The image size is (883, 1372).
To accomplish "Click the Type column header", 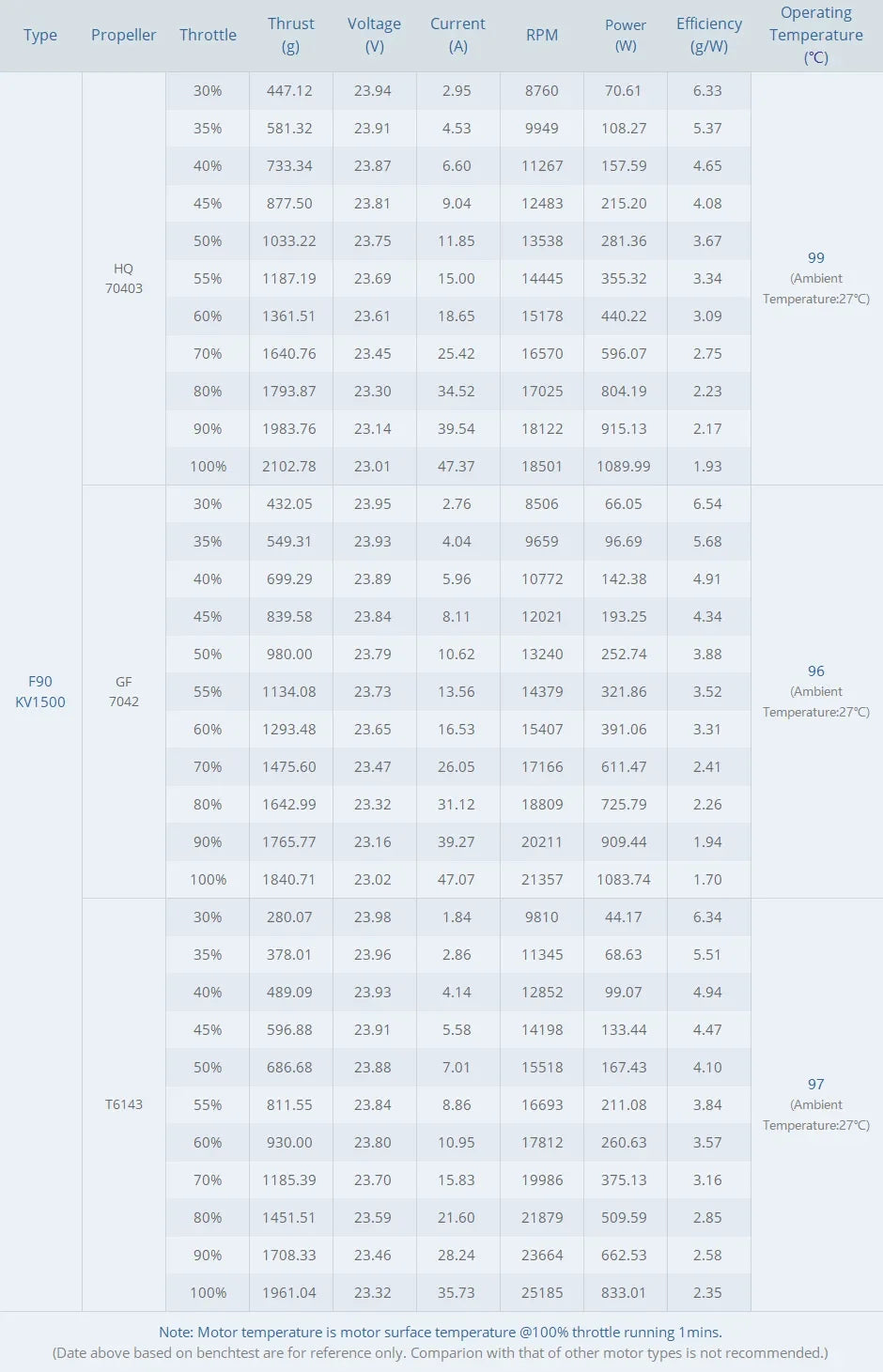I will coord(40,35).
